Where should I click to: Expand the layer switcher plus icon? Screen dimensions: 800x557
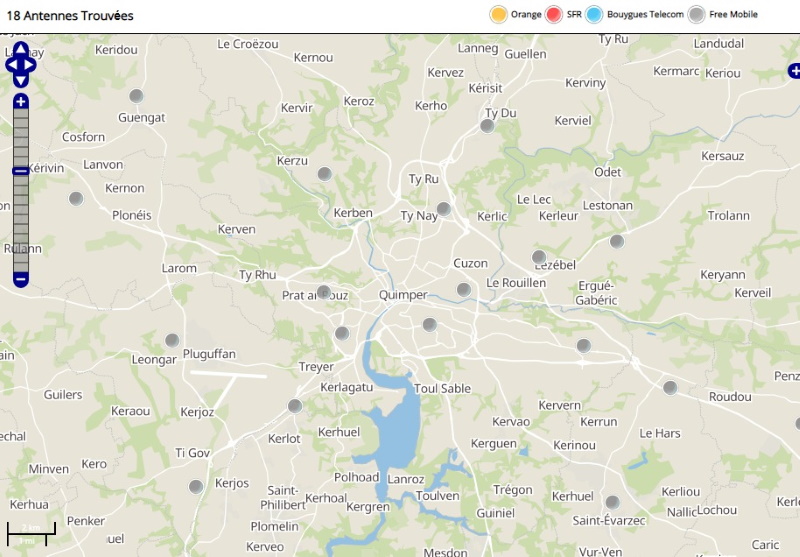click(x=794, y=71)
